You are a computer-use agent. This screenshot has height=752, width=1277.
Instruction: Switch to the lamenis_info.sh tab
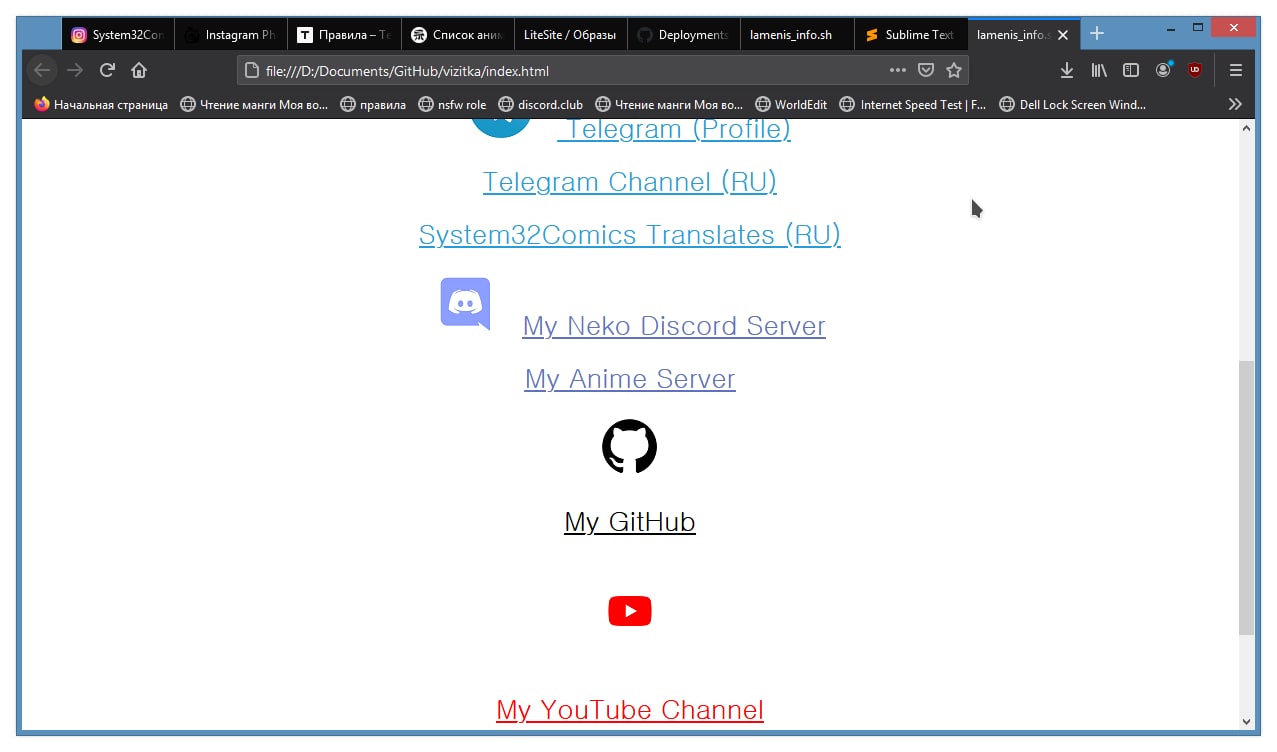pyautogui.click(x=797, y=34)
